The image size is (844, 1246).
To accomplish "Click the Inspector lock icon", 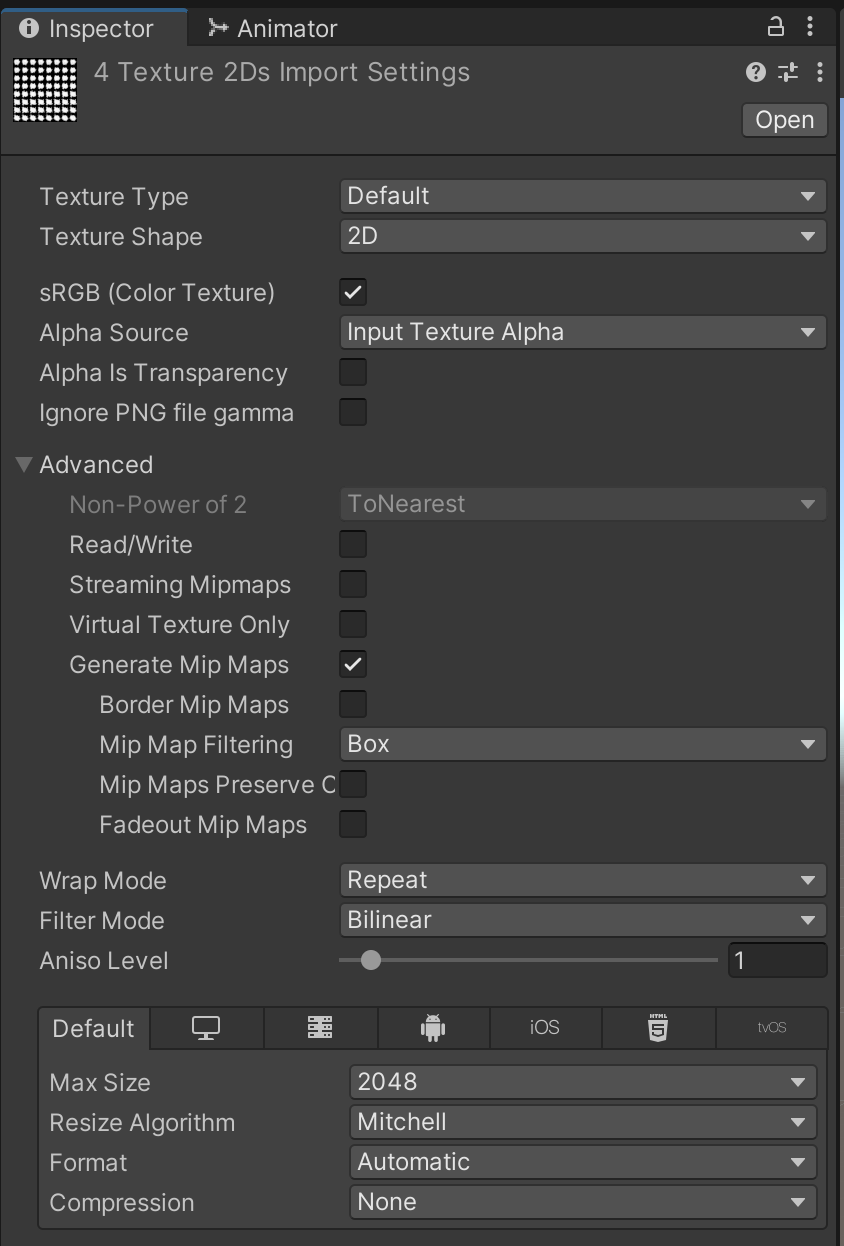I will (x=776, y=27).
